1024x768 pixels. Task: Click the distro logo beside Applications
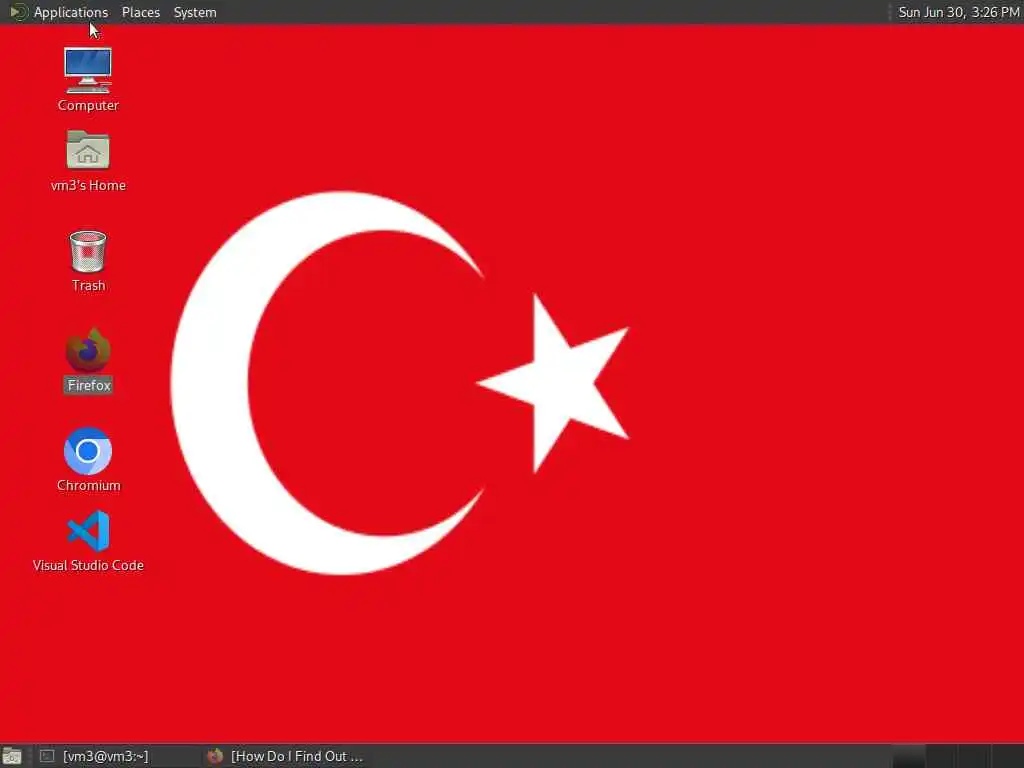click(x=18, y=12)
